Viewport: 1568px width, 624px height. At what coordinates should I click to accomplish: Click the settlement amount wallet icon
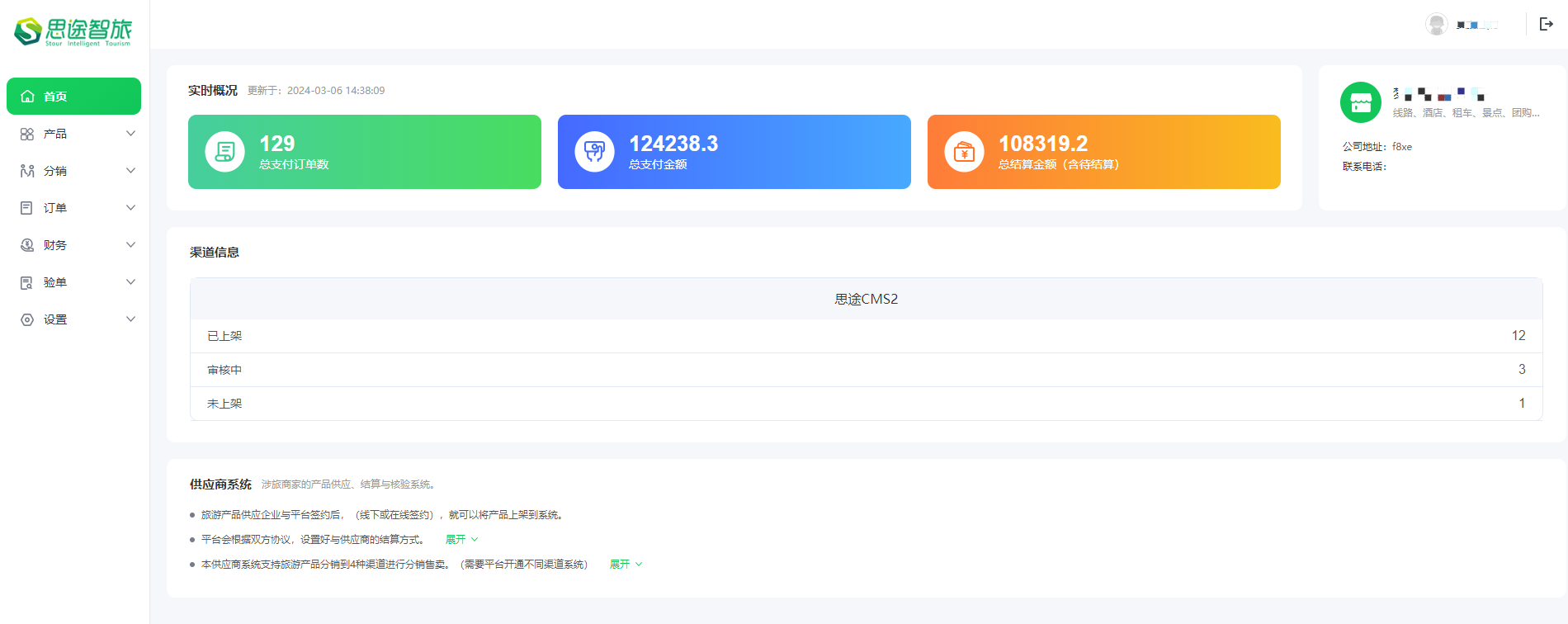click(x=964, y=152)
